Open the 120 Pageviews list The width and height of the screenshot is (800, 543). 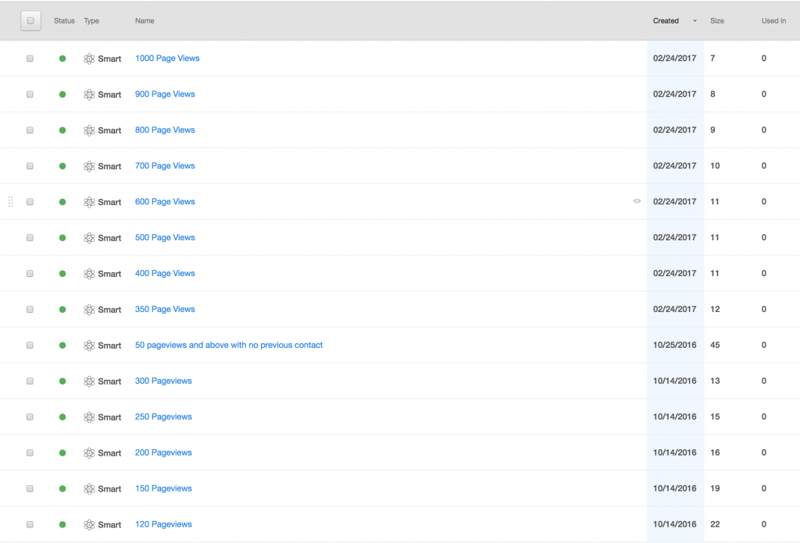pyautogui.click(x=163, y=524)
